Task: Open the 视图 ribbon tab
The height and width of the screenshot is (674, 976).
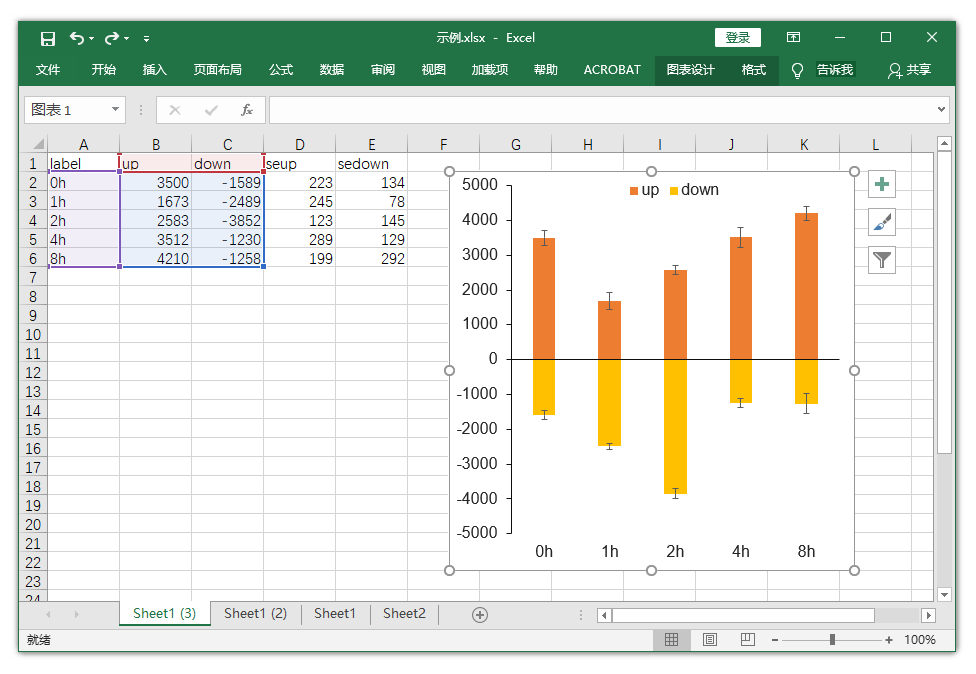Action: click(x=433, y=70)
